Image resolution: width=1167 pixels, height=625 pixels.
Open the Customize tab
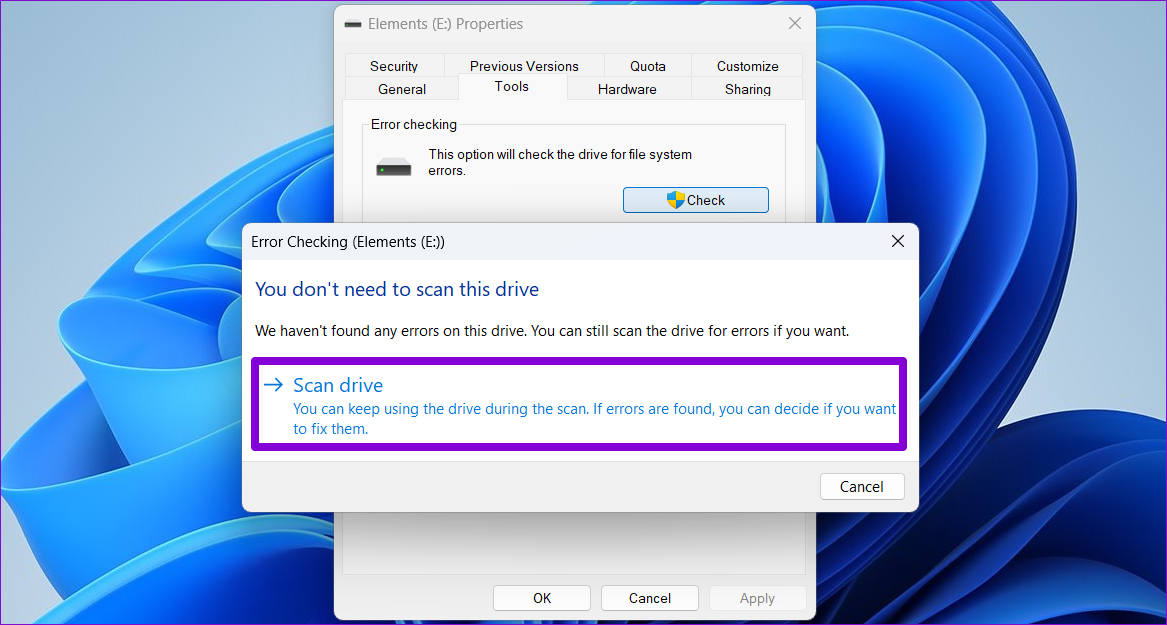tap(747, 65)
